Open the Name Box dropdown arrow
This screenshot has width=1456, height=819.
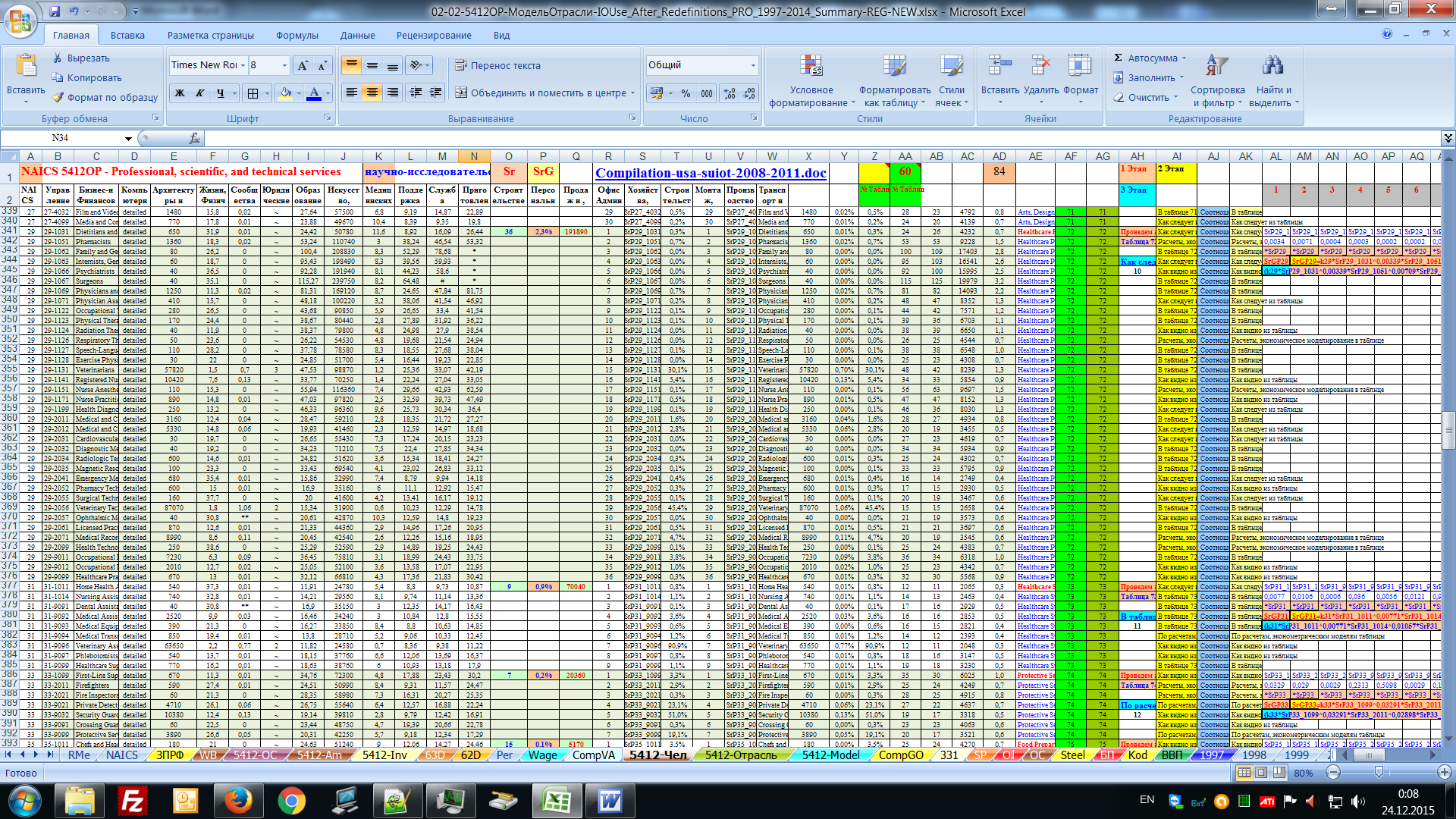pos(128,138)
